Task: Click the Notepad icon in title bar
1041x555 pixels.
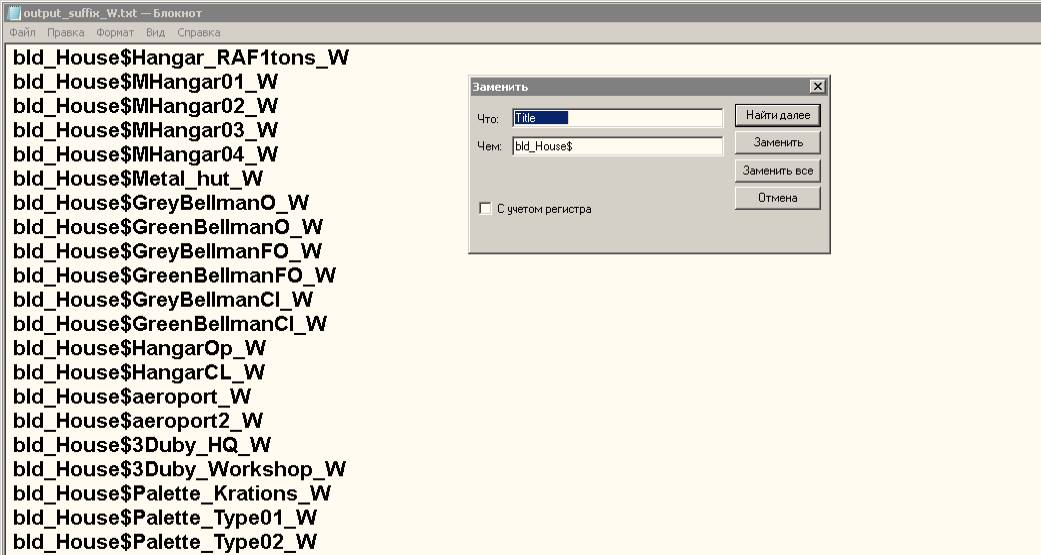Action: (x=14, y=13)
